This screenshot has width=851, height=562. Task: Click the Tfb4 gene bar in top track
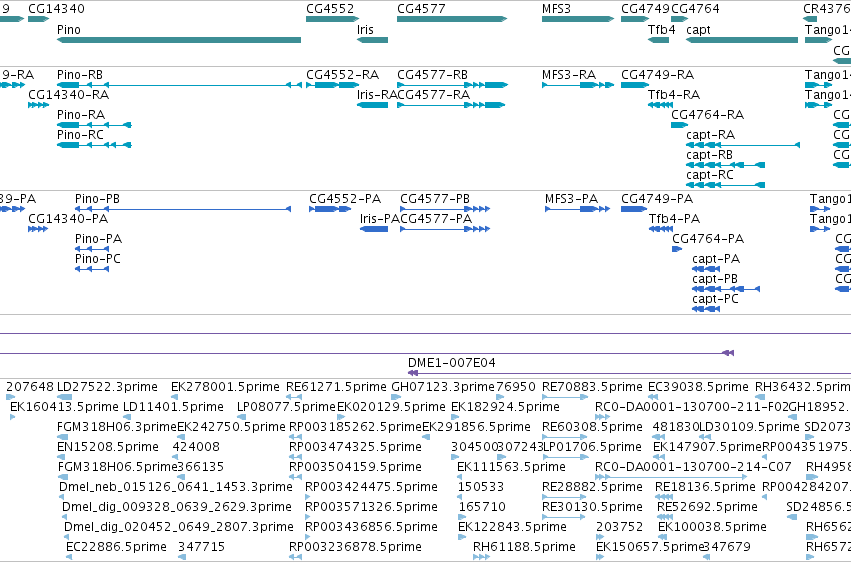[658, 40]
